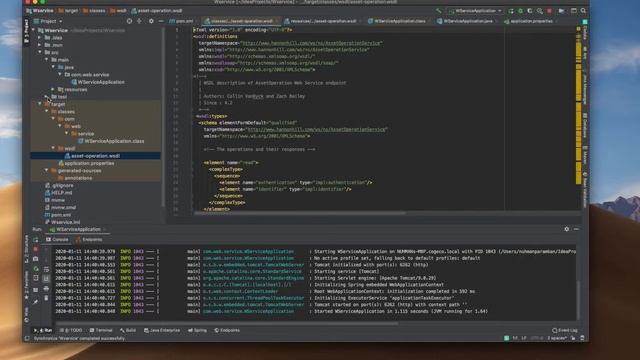This screenshot has width=640, height=360.
Task: Select WServiceApplication.class in target tree
Action: point(111,141)
